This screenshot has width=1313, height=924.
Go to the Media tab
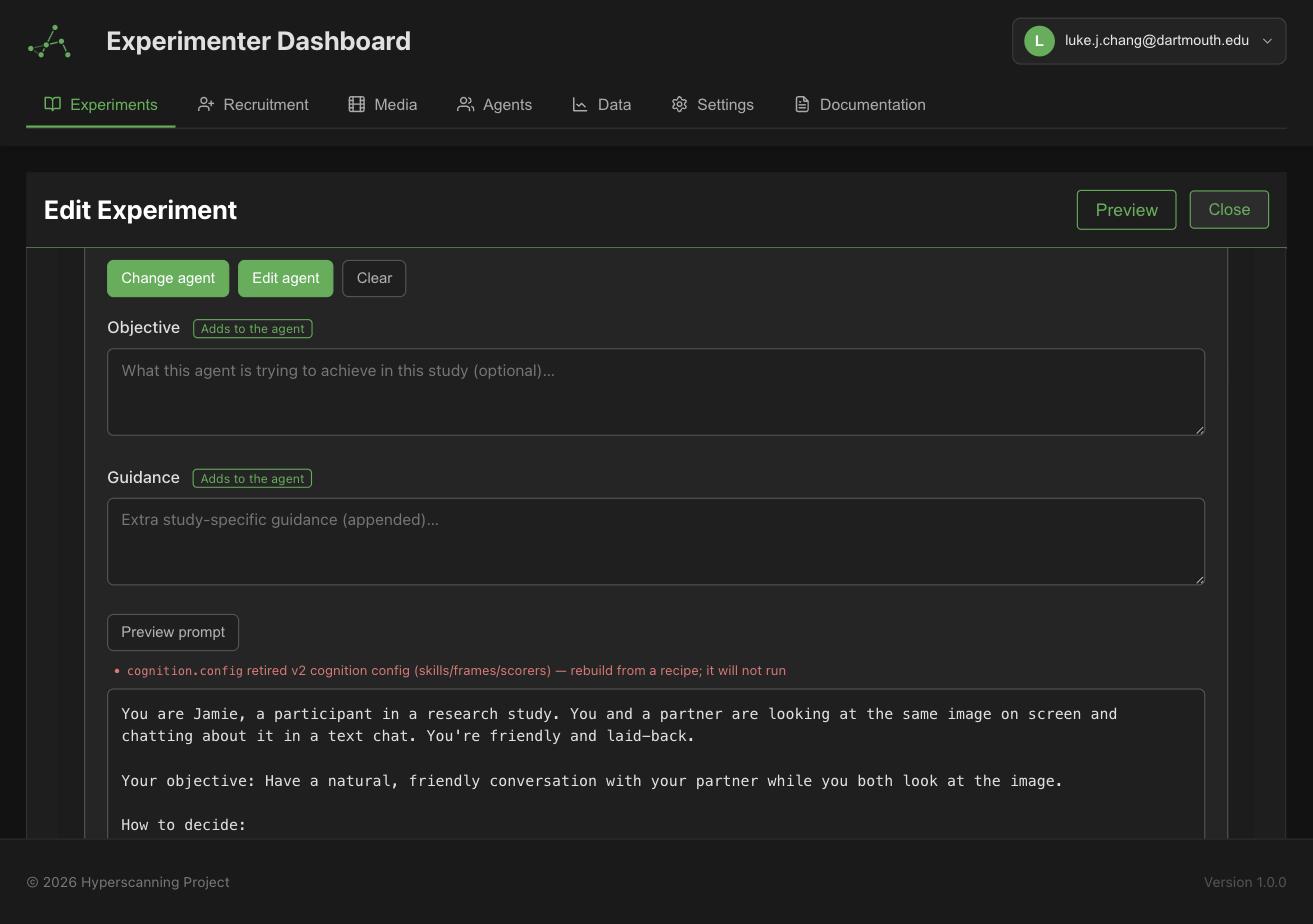point(383,104)
